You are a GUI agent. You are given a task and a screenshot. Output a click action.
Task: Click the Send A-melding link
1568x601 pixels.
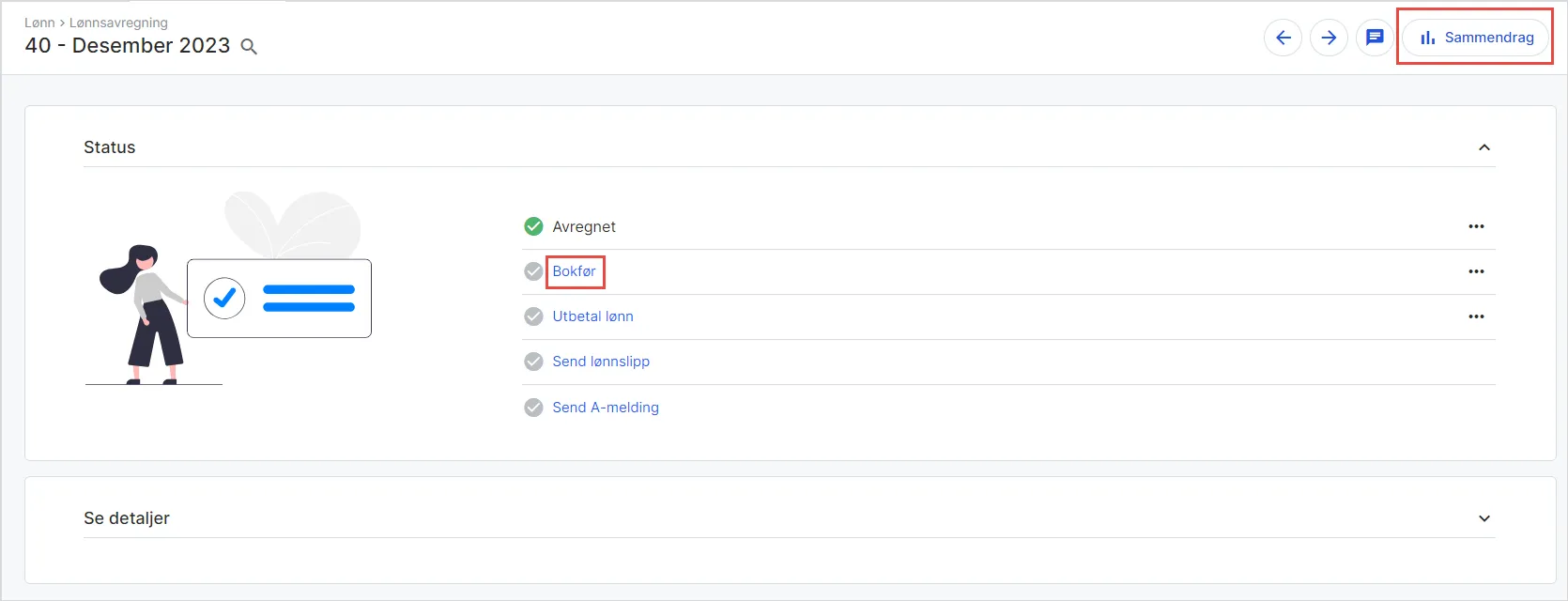(606, 408)
